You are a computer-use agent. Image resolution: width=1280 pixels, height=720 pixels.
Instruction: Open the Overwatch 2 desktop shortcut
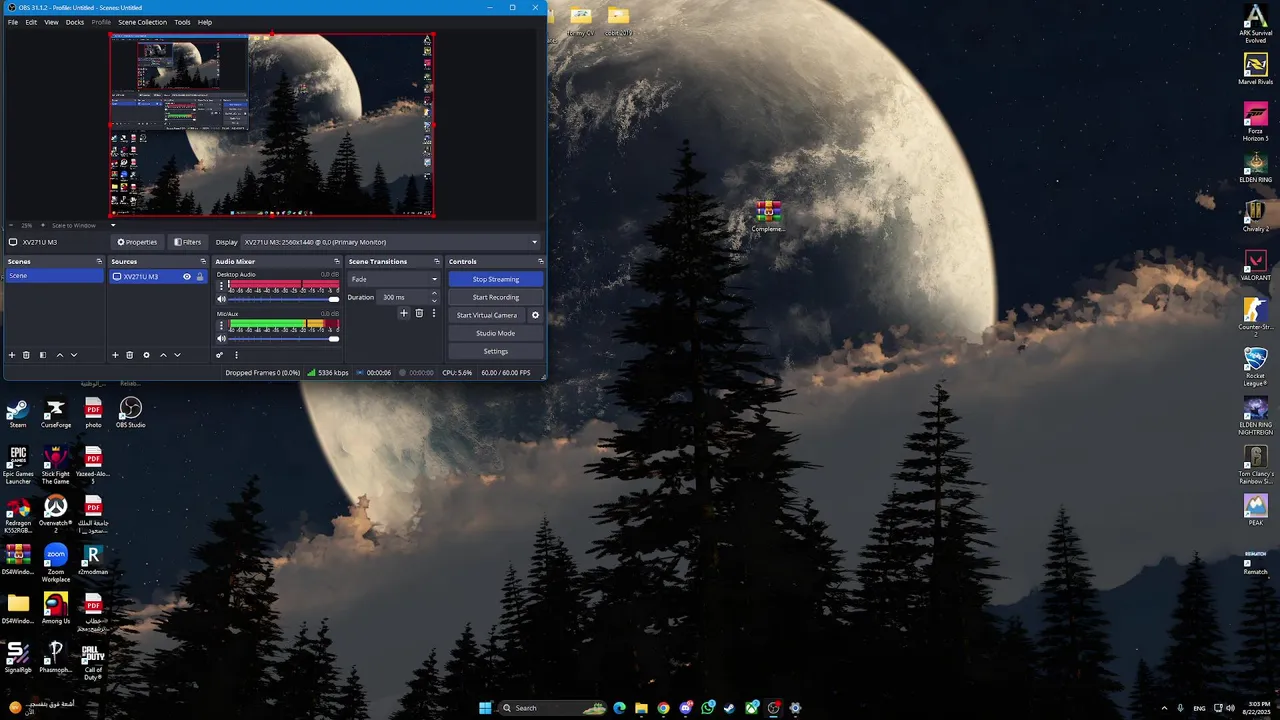[55, 513]
